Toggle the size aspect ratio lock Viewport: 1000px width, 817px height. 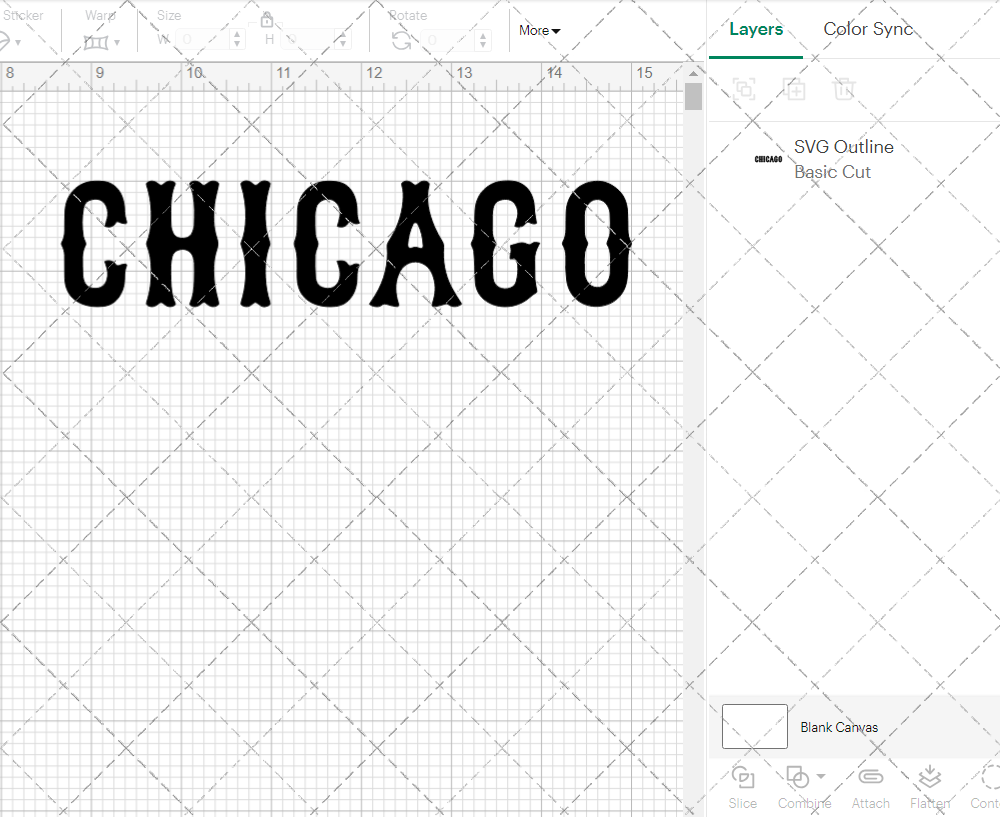point(267,20)
